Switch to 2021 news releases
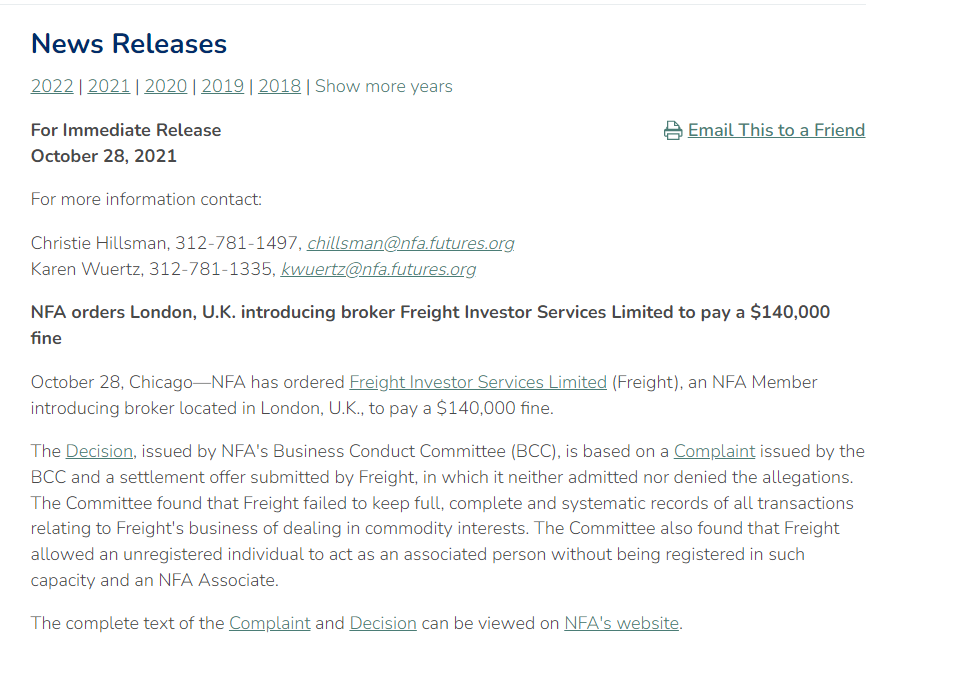 (x=109, y=86)
